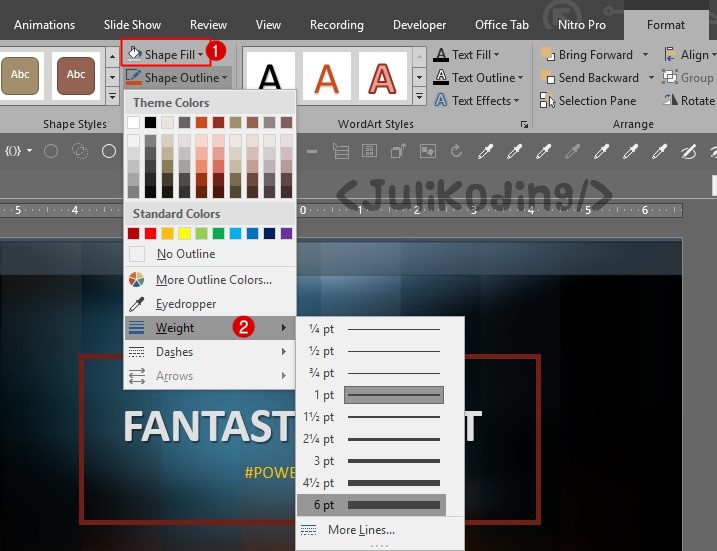Select the Eyedropper option
This screenshot has width=717, height=551.
tap(210, 304)
